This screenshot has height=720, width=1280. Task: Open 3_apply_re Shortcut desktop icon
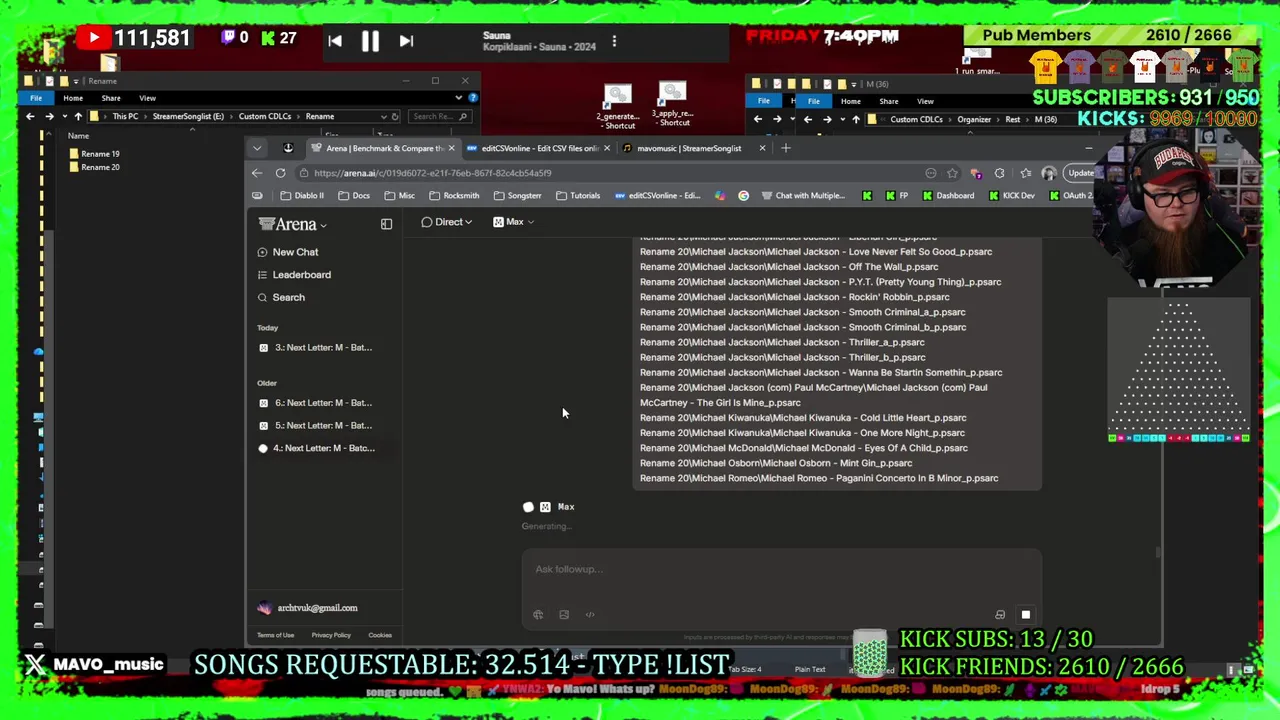pos(673,105)
